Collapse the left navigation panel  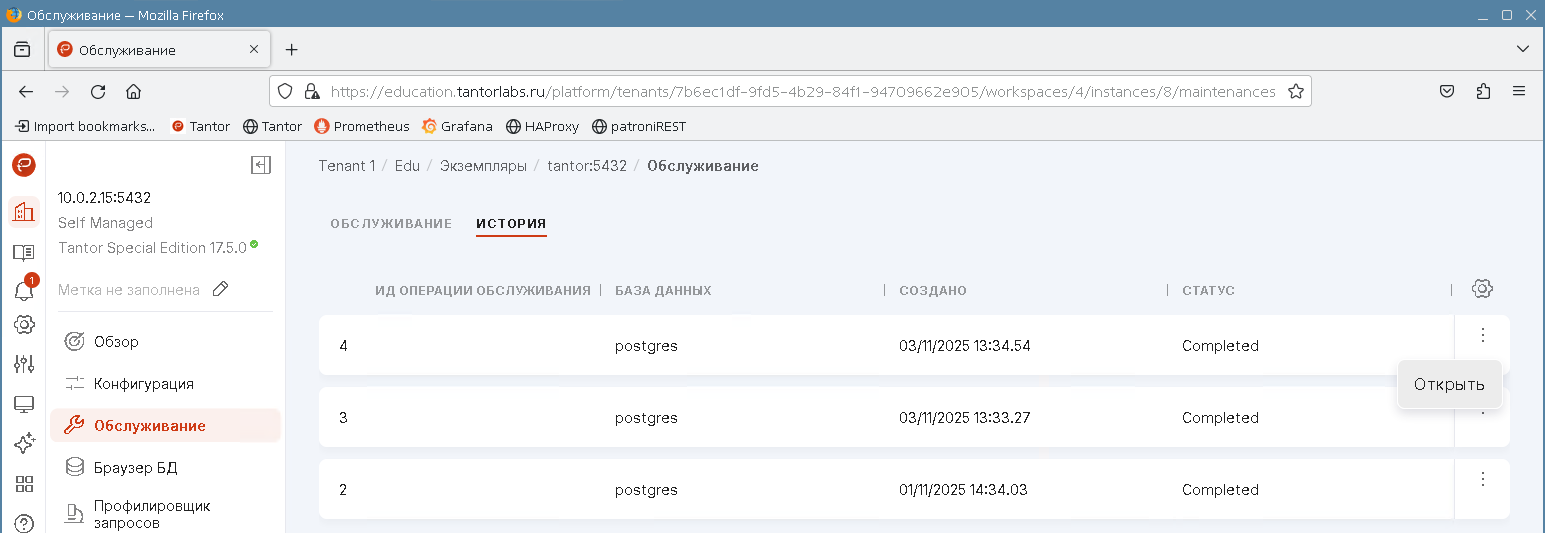(x=261, y=165)
